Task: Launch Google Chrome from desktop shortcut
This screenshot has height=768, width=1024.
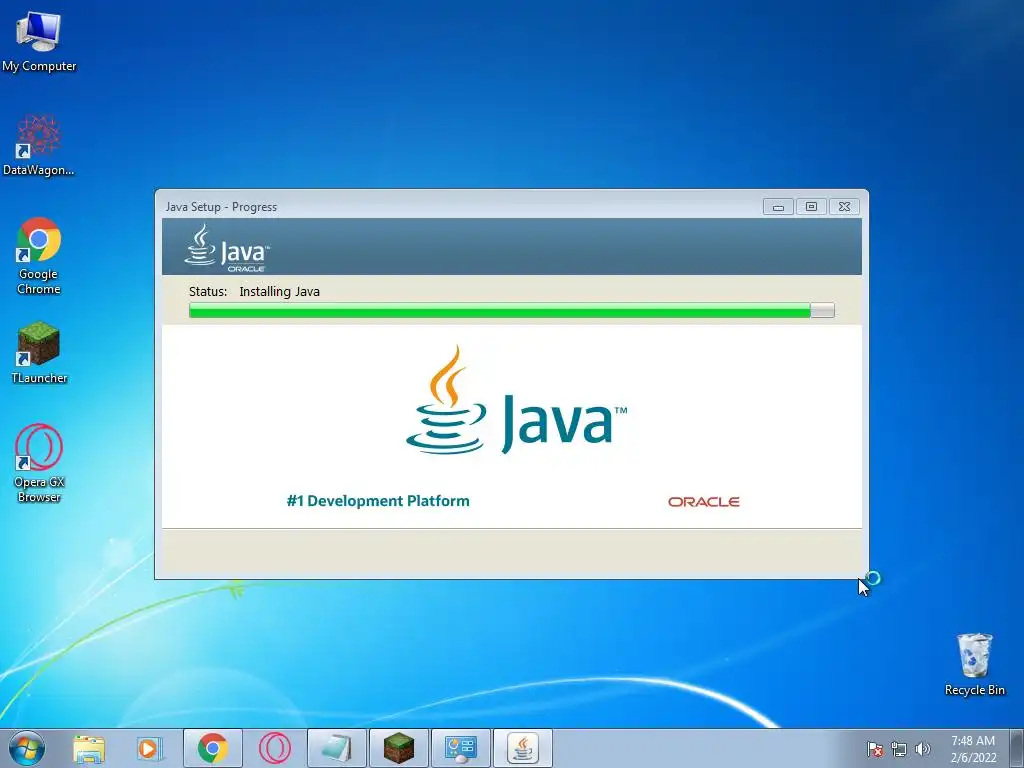Action: [39, 256]
